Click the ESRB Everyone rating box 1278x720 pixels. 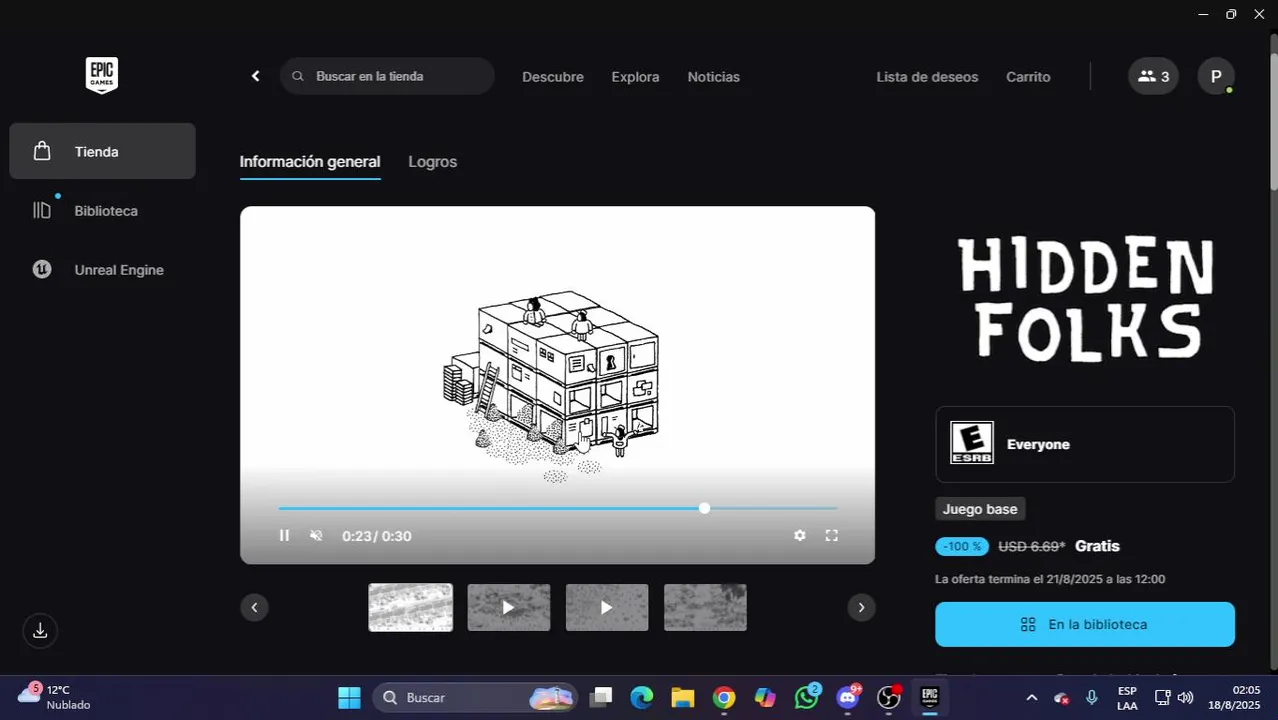pos(1085,444)
